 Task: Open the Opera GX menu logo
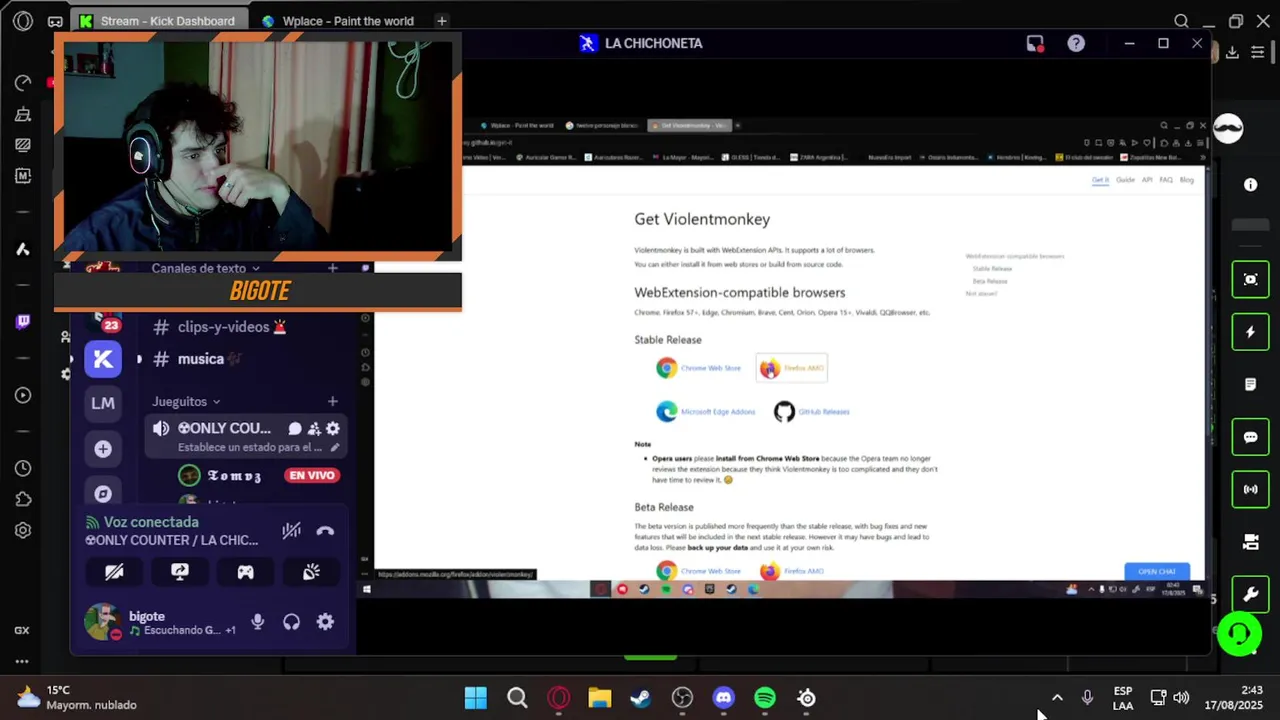[23, 21]
